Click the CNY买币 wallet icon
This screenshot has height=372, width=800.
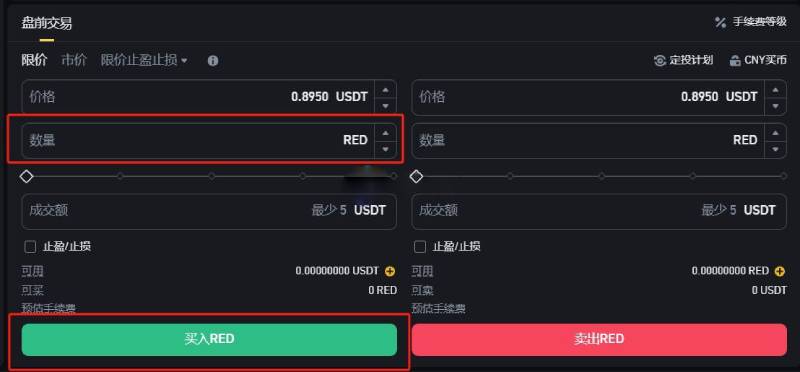(x=735, y=61)
